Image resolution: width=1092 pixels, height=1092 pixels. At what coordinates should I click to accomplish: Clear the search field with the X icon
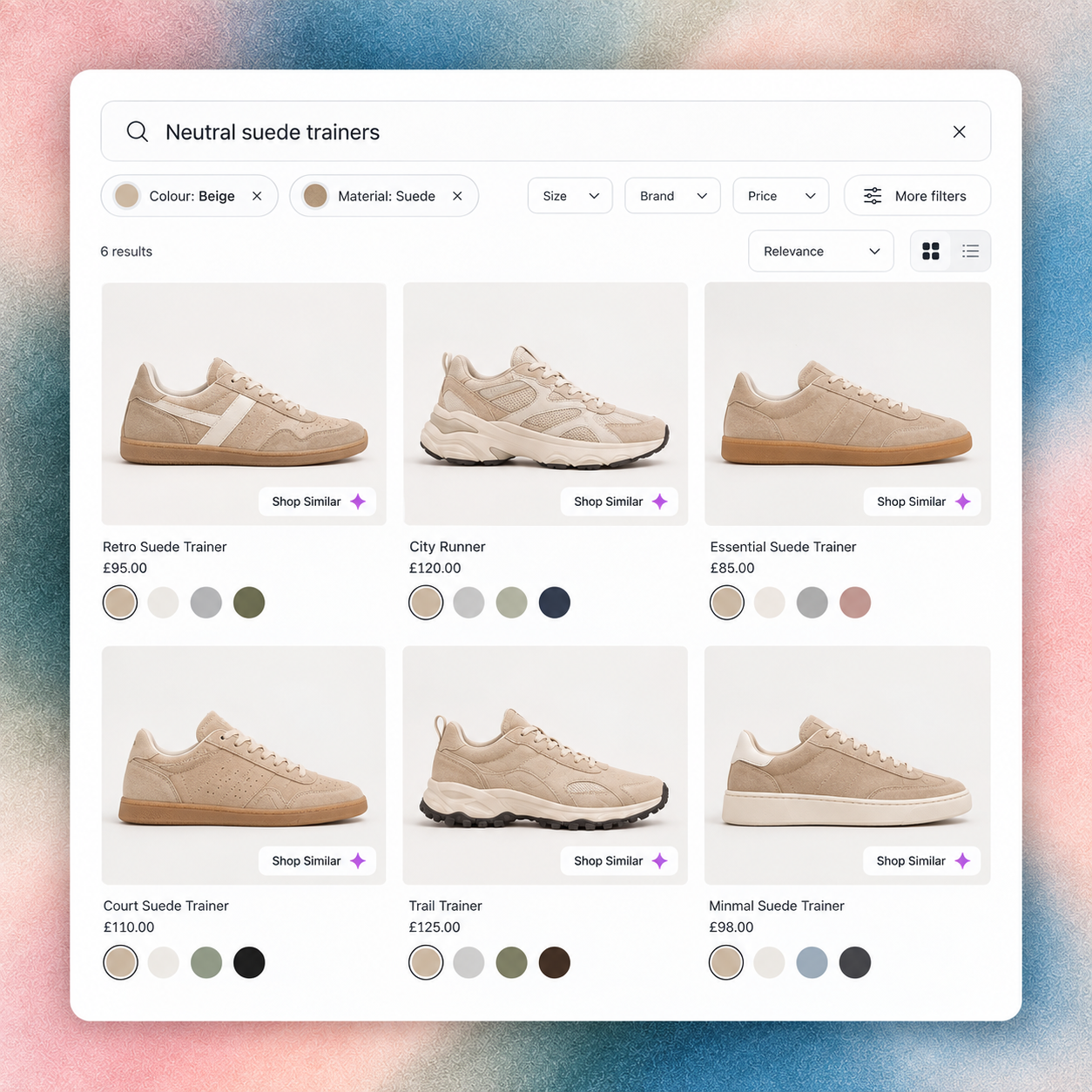[959, 131]
